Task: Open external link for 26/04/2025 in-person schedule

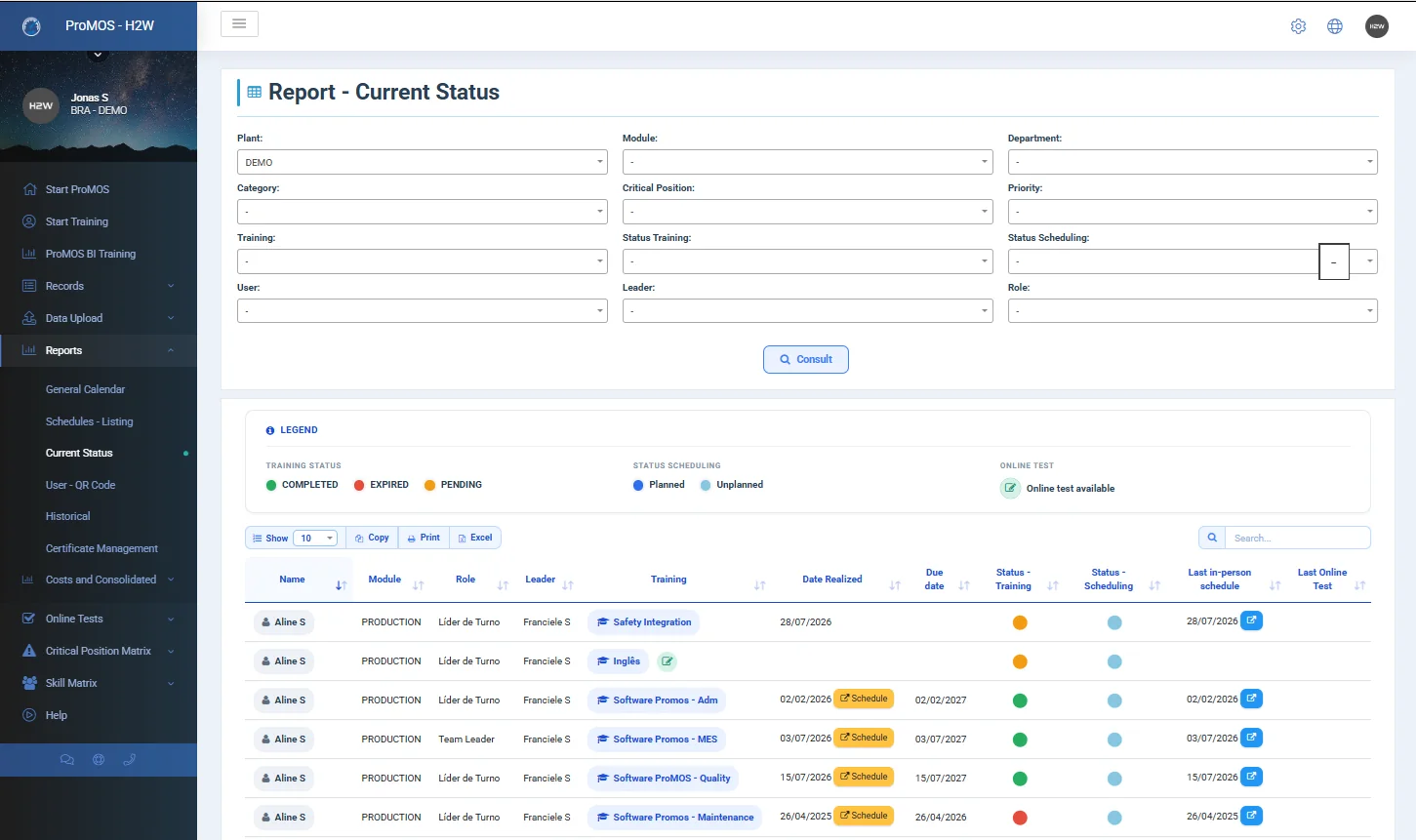Action: click(1251, 816)
